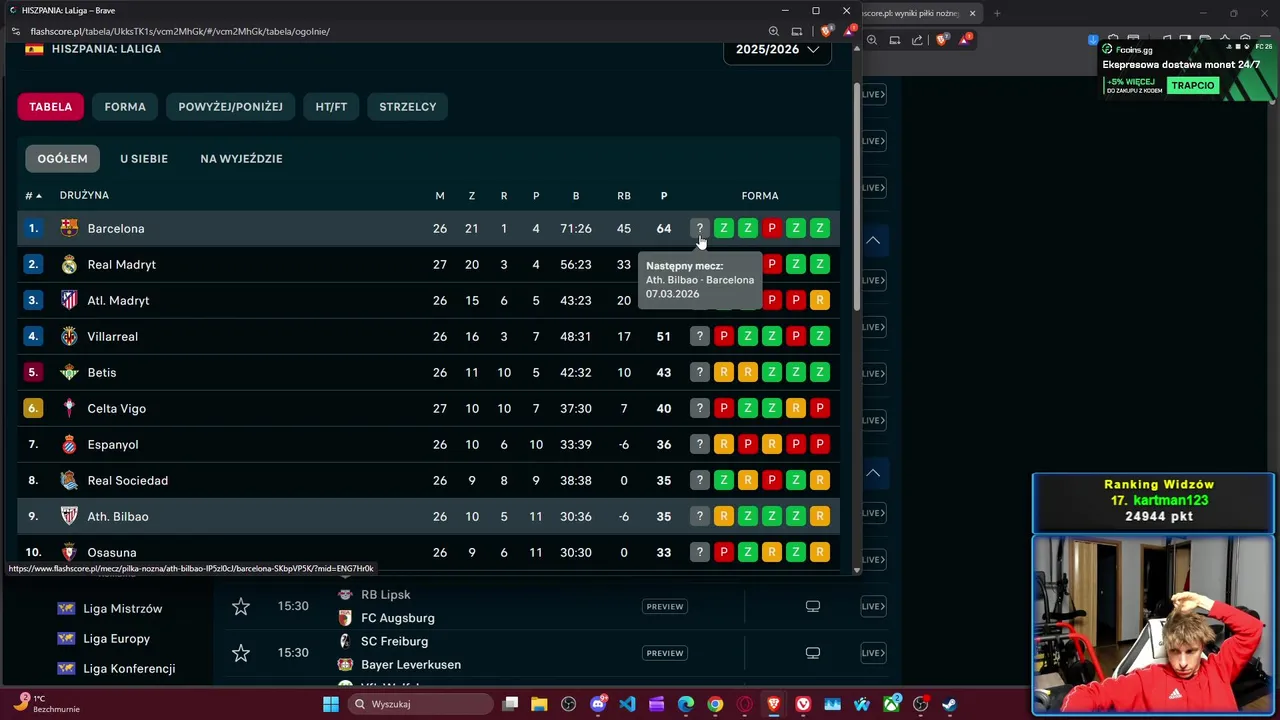The image size is (1280, 720).
Task: Collapse league section using lower chevron in background
Action: point(873,472)
